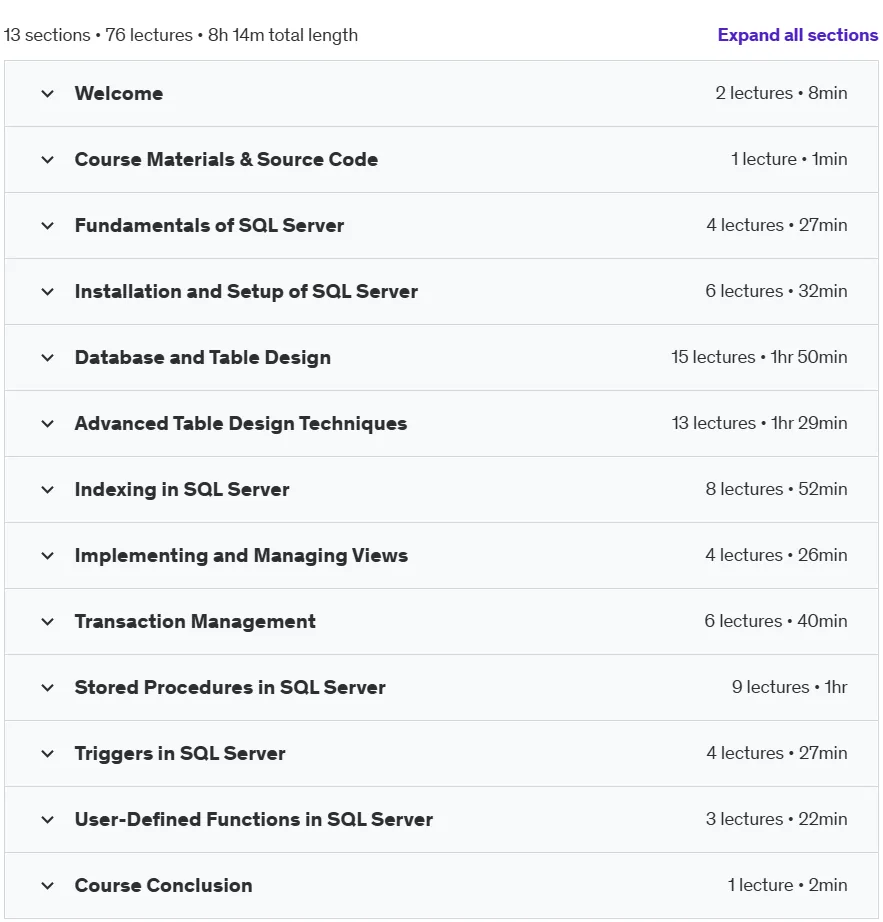The image size is (883, 922).
Task: Expand Triggers in SQL Server chevron
Action: coord(48,754)
